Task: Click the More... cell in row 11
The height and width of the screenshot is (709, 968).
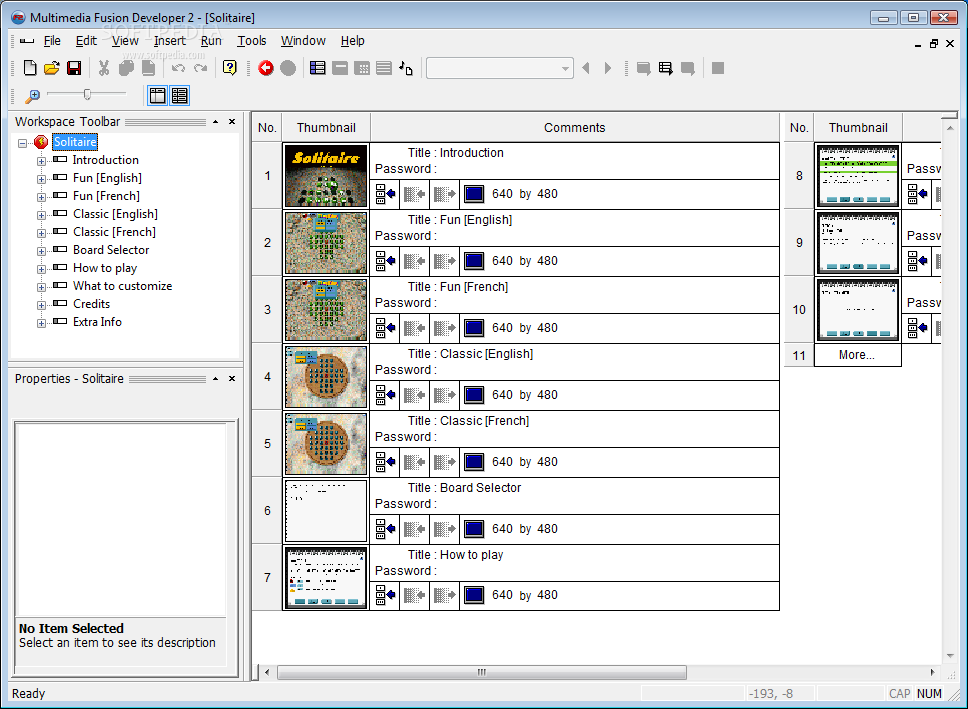Action: point(857,355)
